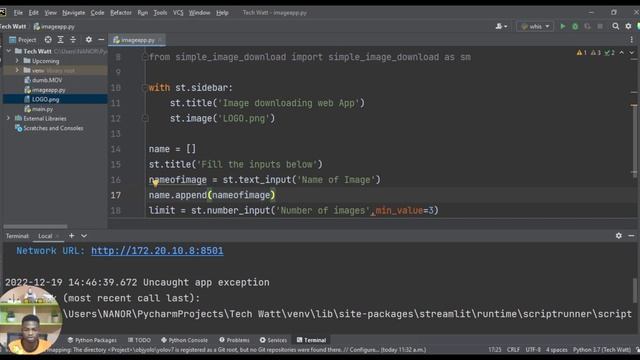Collapse the Tech Watt project root

pyautogui.click(x=9, y=51)
